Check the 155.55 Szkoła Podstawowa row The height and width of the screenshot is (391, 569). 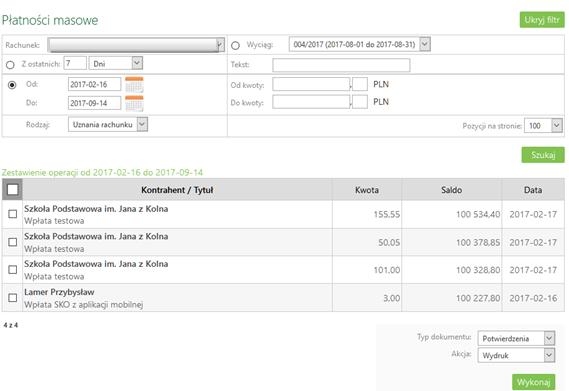click(13, 214)
